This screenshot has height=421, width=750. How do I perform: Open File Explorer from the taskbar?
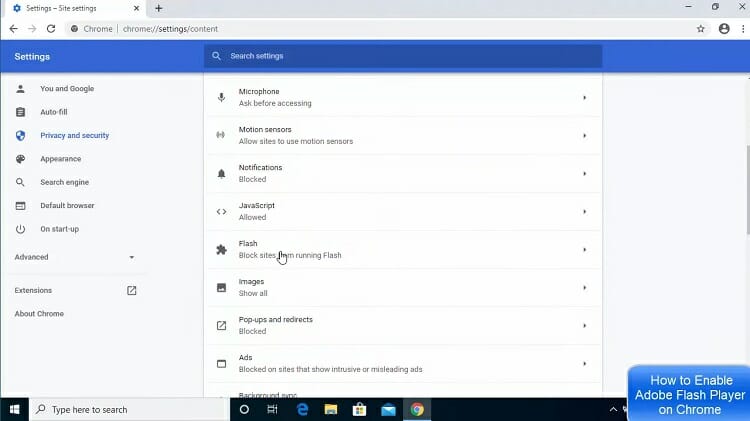pos(331,410)
